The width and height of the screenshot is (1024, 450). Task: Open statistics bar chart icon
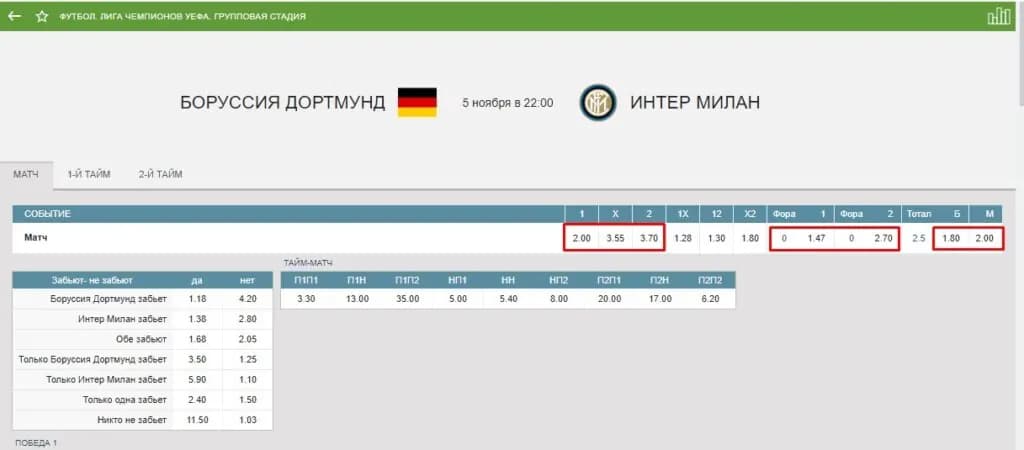coord(999,16)
